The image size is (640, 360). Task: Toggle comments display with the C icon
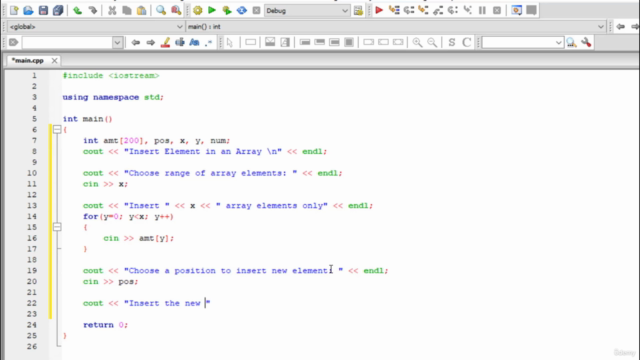466,42
